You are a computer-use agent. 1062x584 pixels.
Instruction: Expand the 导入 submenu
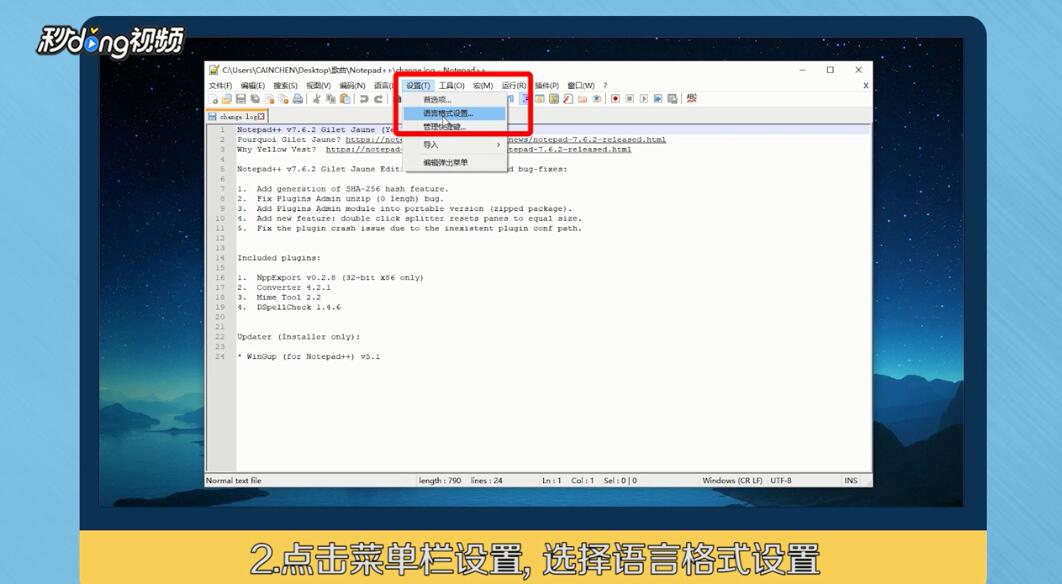pos(454,144)
